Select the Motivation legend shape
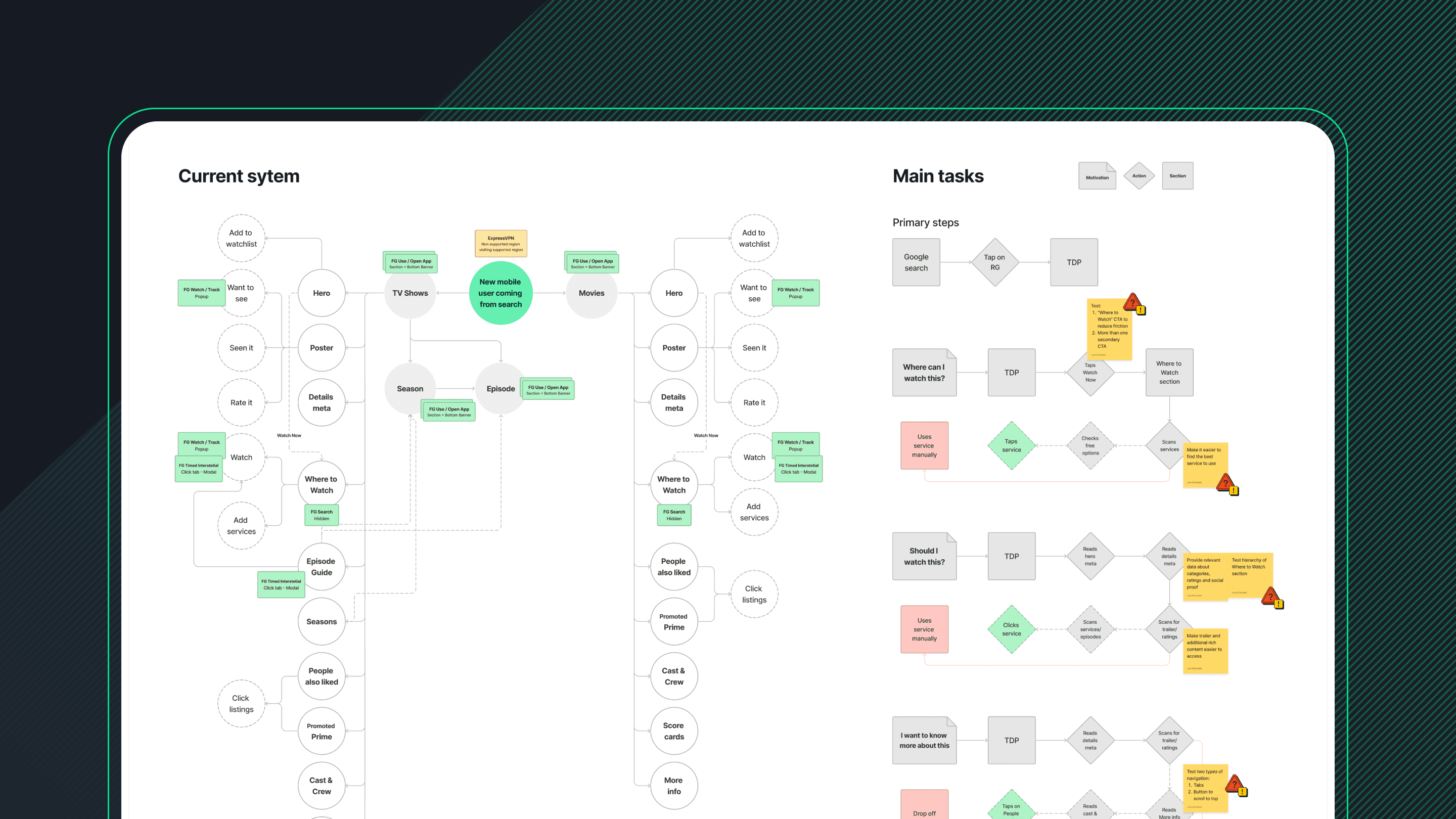1456x819 pixels. pos(1097,176)
